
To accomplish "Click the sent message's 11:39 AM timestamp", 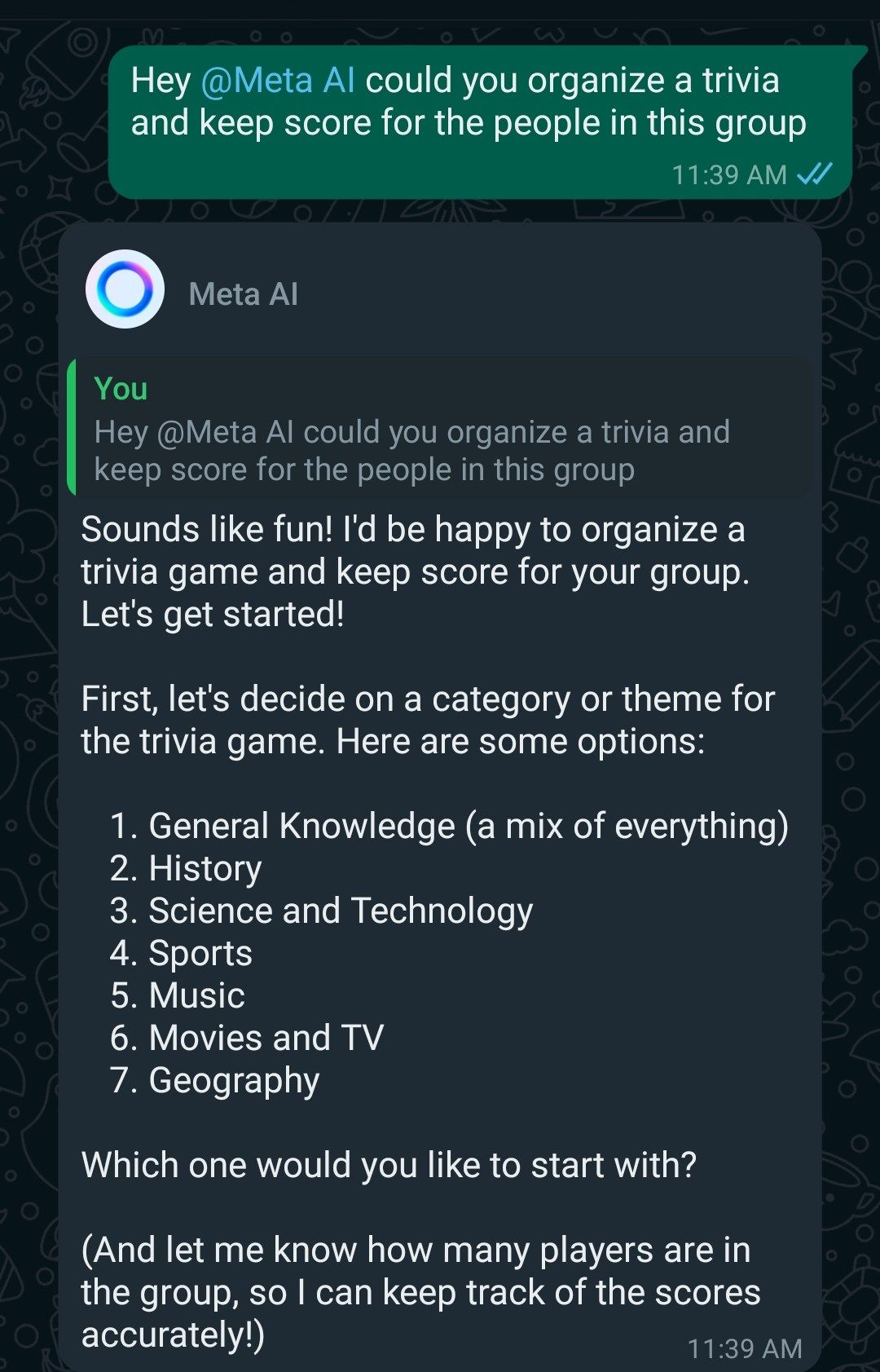I will (728, 174).
